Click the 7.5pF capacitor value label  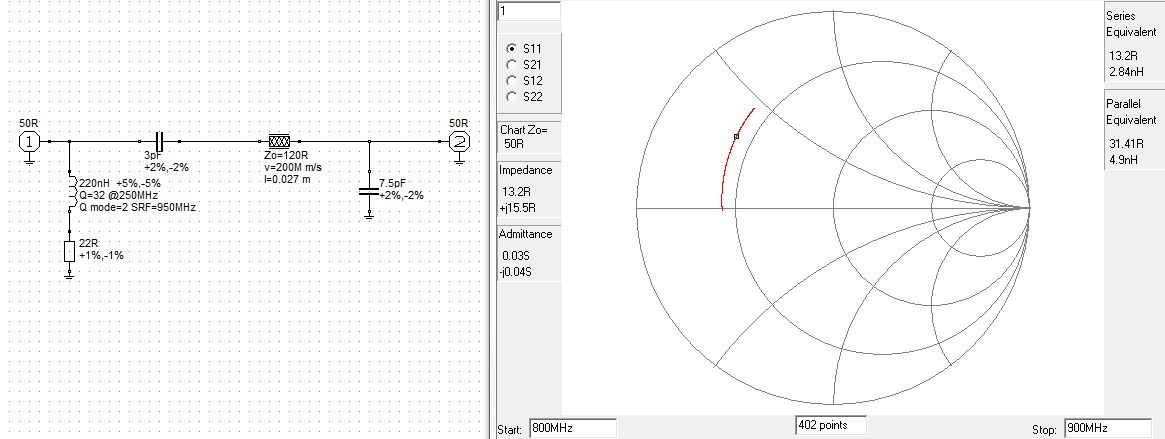[392, 183]
